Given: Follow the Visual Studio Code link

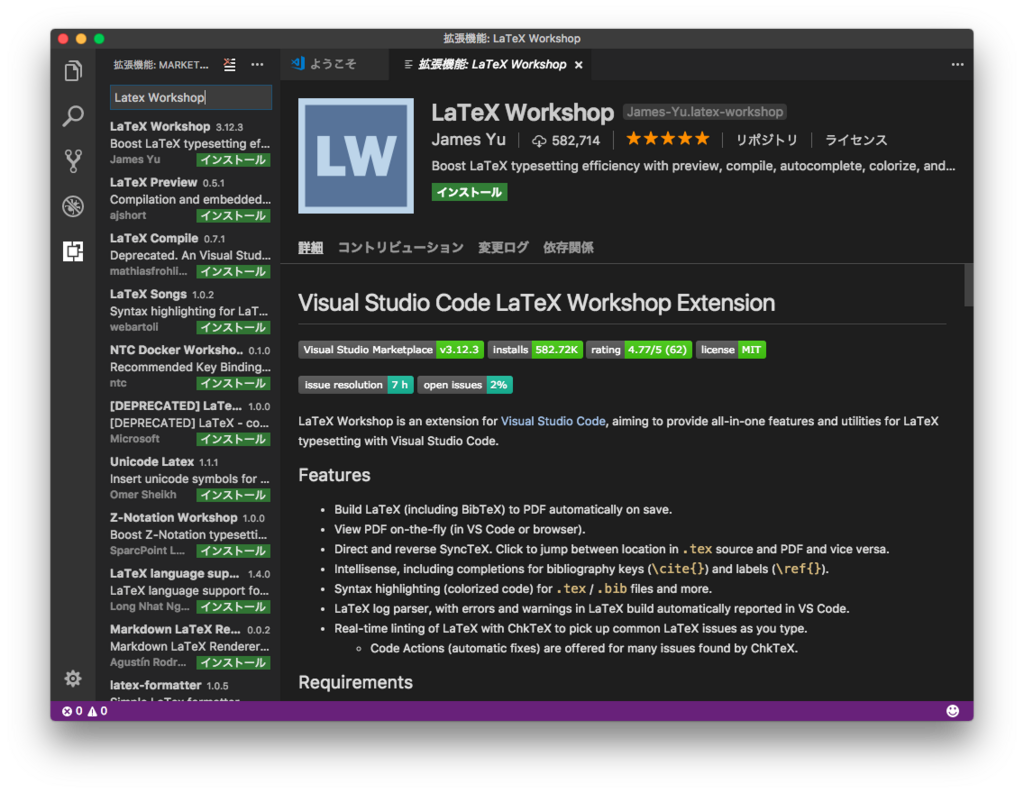Looking at the screenshot, I should pyautogui.click(x=553, y=421).
